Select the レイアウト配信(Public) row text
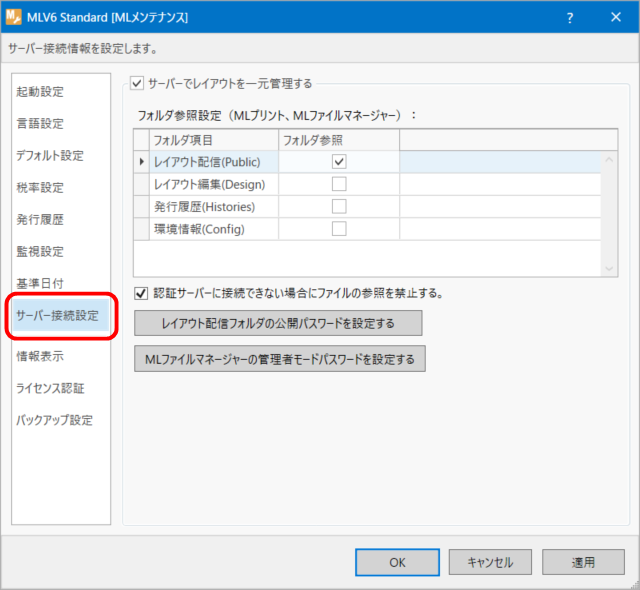The height and width of the screenshot is (590, 640). pyautogui.click(x=207, y=162)
